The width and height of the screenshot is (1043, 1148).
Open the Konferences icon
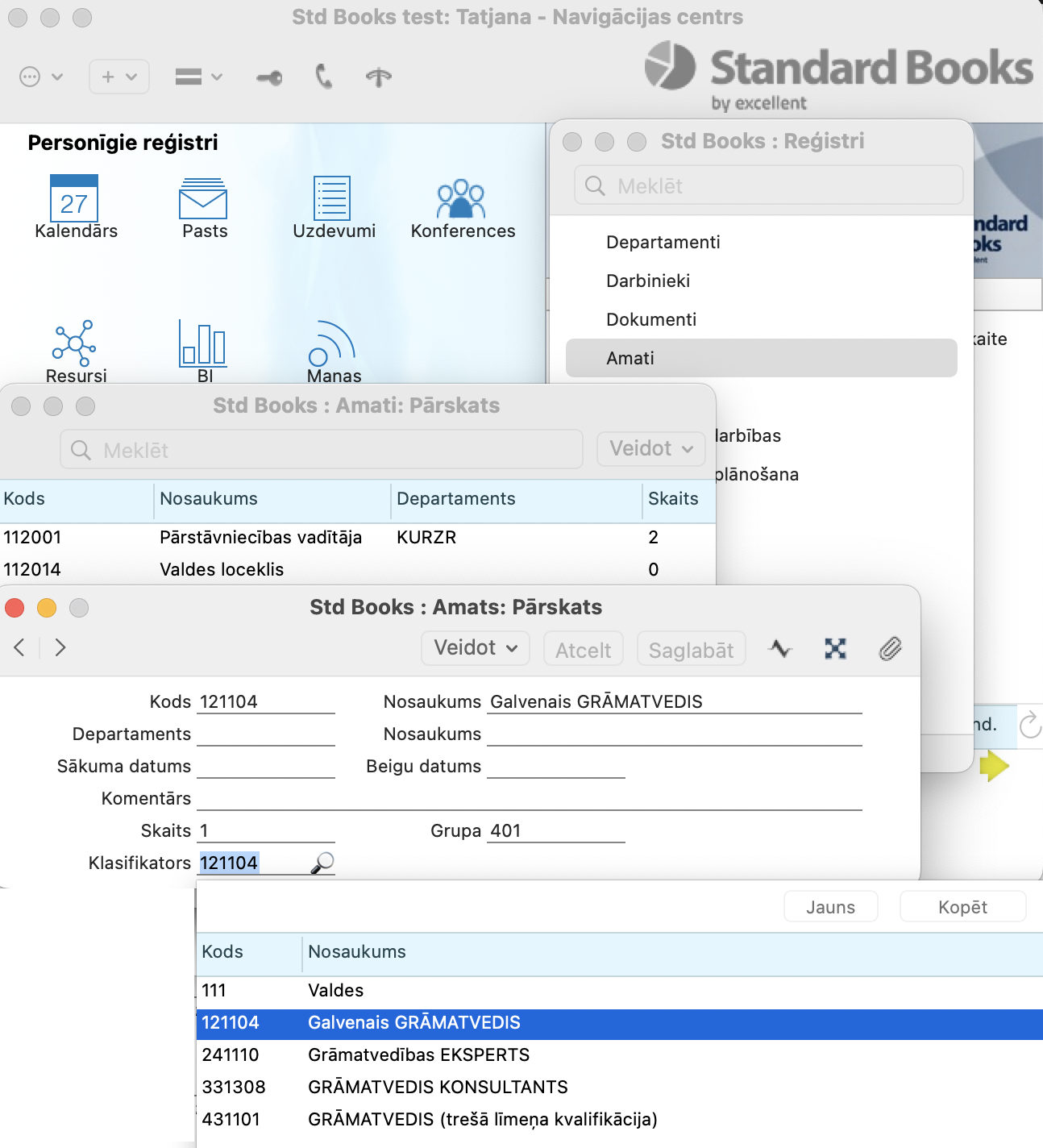461,198
